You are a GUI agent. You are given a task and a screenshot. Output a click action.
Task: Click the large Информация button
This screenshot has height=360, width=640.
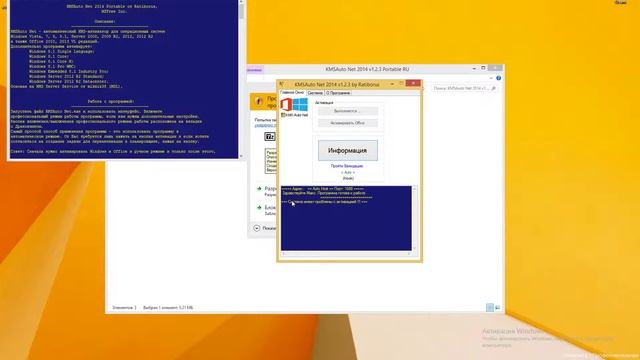click(x=348, y=151)
